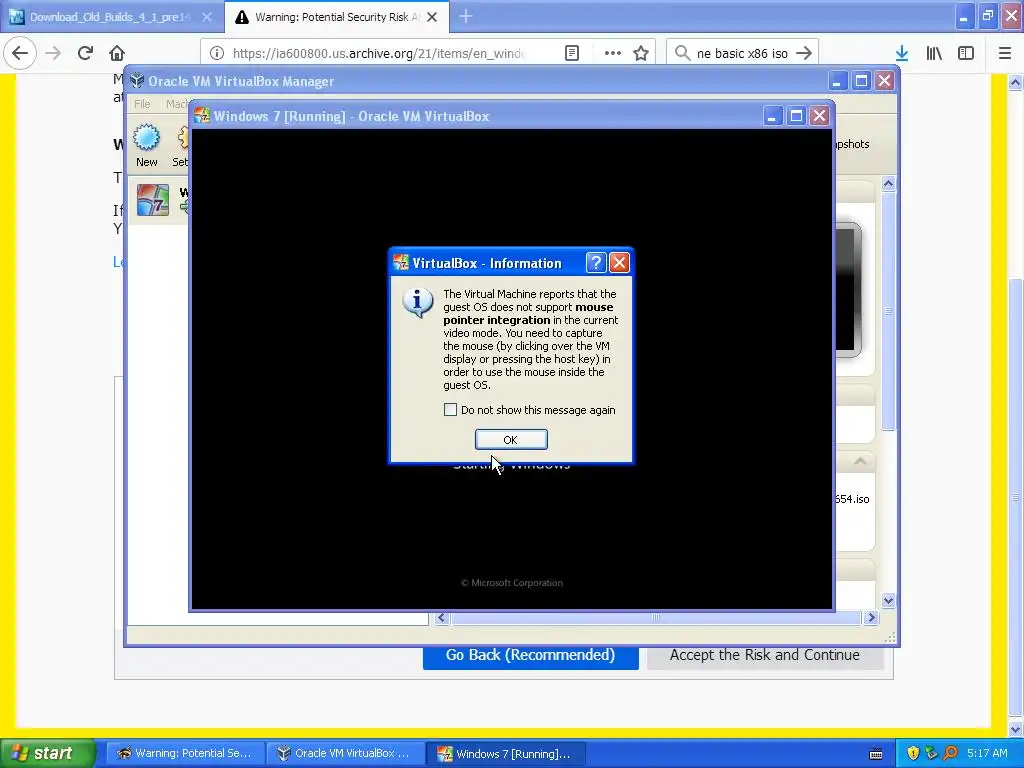Toggle reader view in the address bar

point(572,53)
